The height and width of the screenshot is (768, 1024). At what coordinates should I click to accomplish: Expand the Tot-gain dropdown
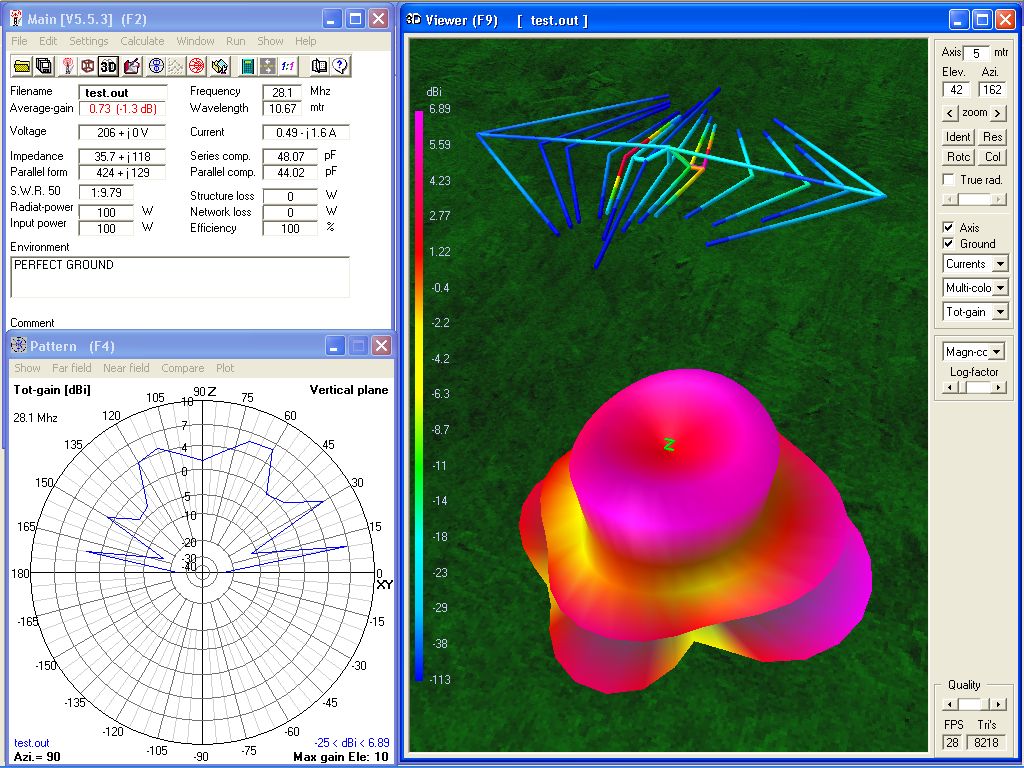tap(1000, 312)
